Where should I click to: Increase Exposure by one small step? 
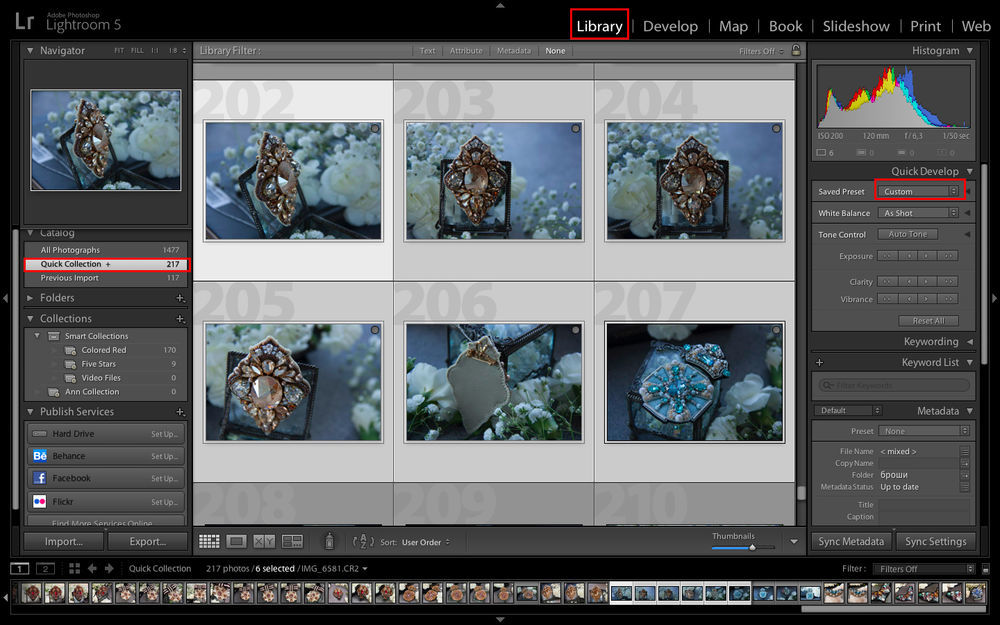[927, 256]
